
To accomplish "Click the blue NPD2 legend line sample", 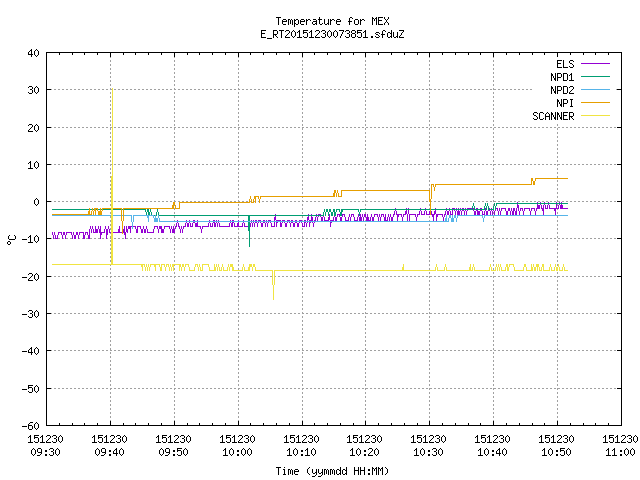I will pos(596,89).
